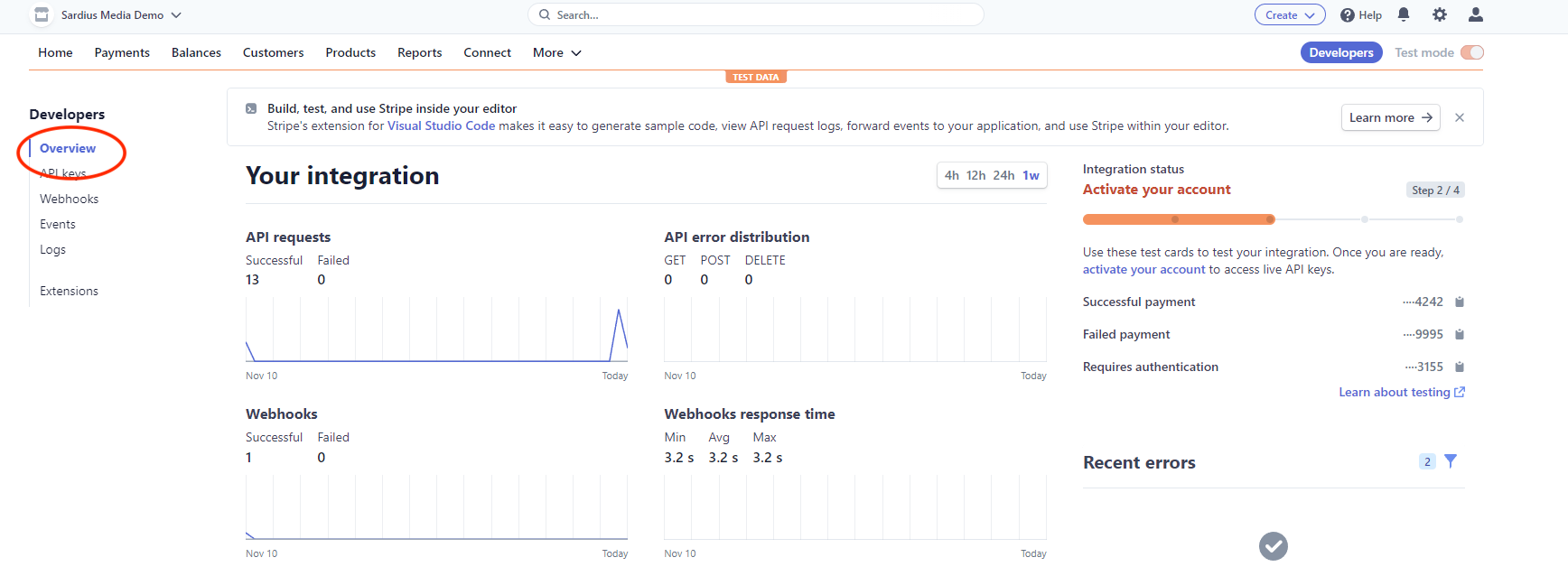Click the Learn more button
1568x576 pixels.
coord(1390,117)
